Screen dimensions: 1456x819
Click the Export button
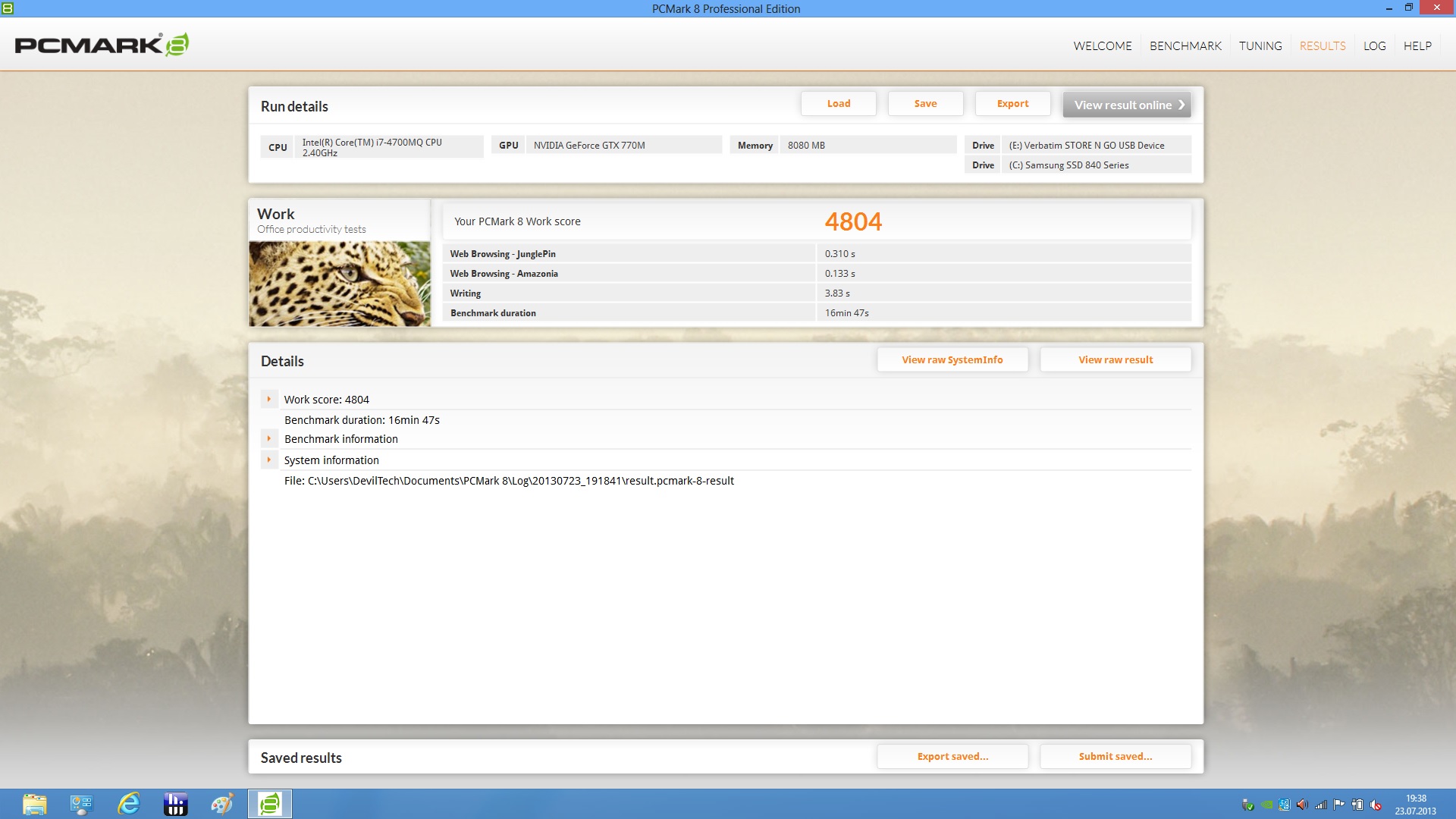point(1012,104)
